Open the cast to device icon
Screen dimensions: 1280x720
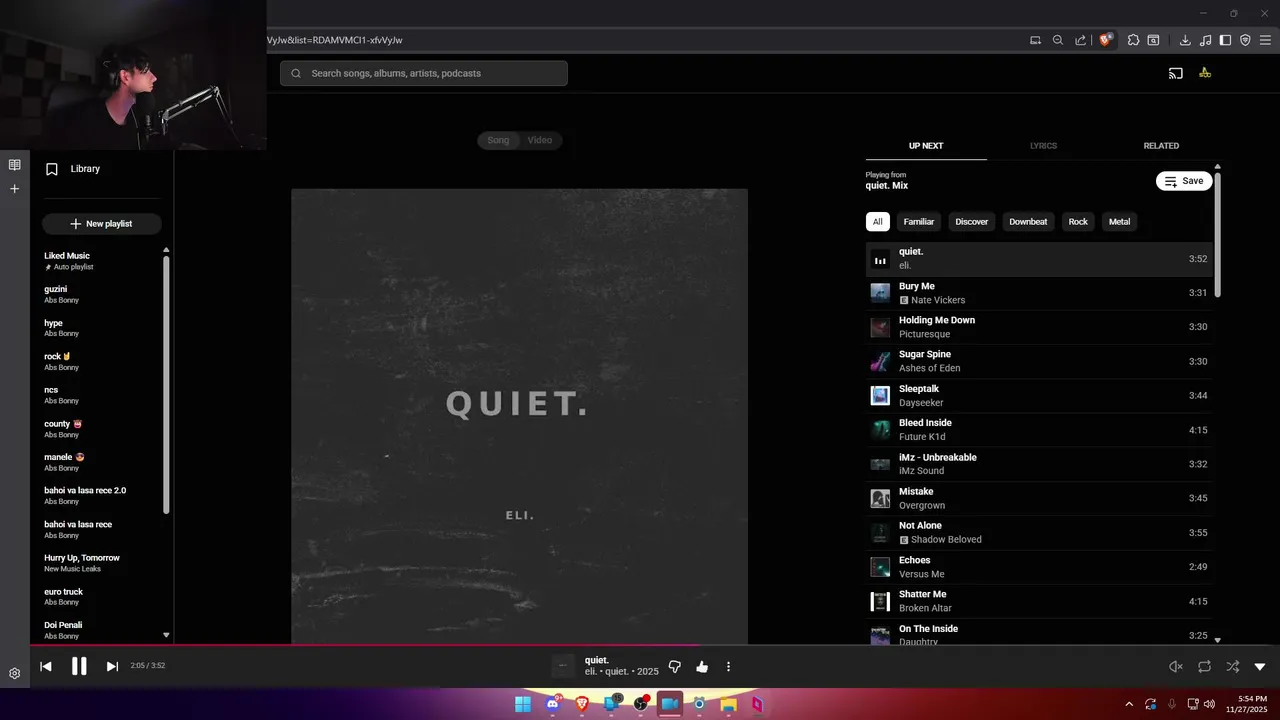click(1176, 73)
